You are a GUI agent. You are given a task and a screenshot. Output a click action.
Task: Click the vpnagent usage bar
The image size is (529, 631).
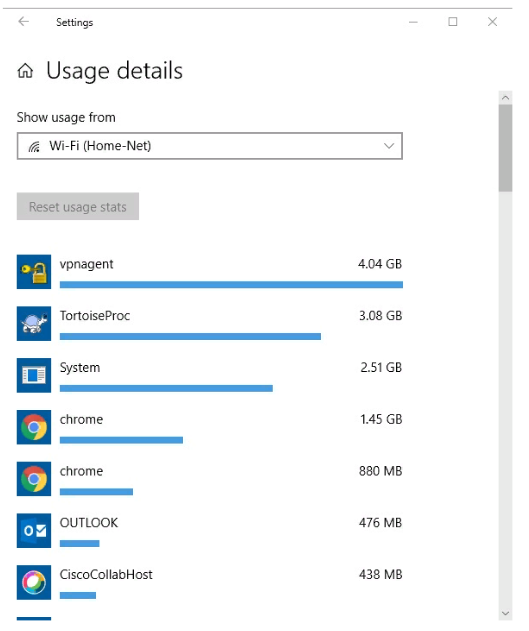[x=231, y=285]
